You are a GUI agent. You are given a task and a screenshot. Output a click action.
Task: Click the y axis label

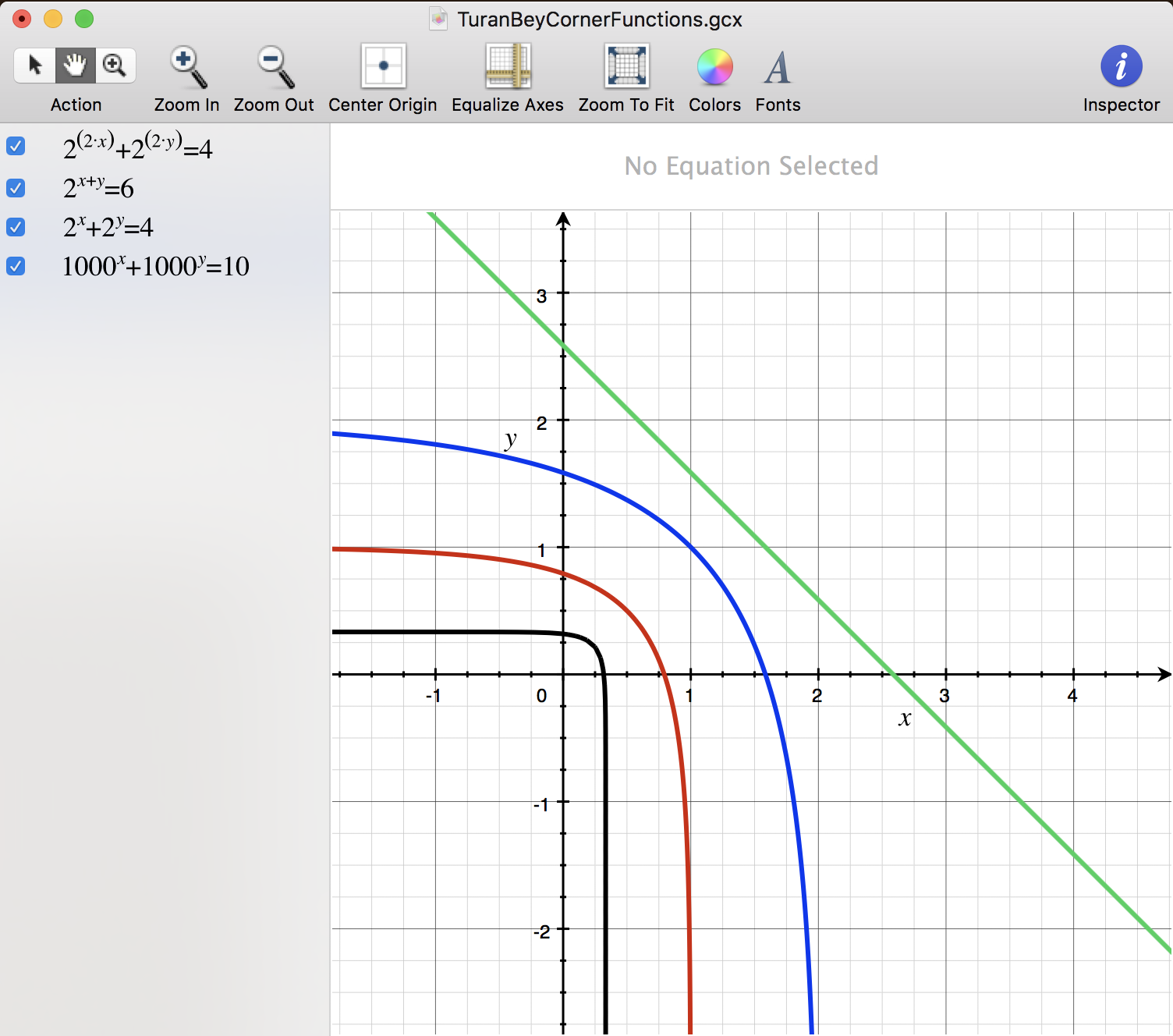pos(510,440)
